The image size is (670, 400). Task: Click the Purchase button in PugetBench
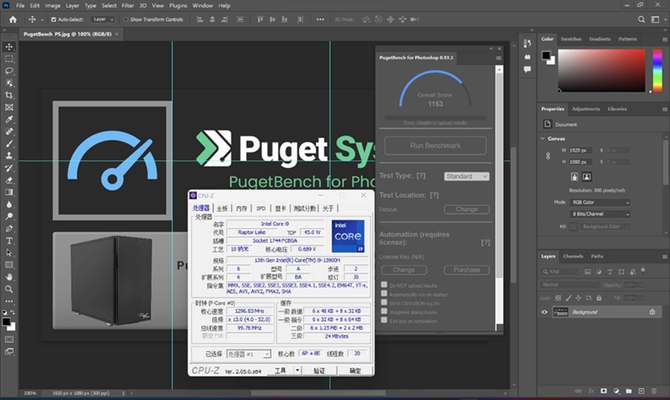coord(467,270)
